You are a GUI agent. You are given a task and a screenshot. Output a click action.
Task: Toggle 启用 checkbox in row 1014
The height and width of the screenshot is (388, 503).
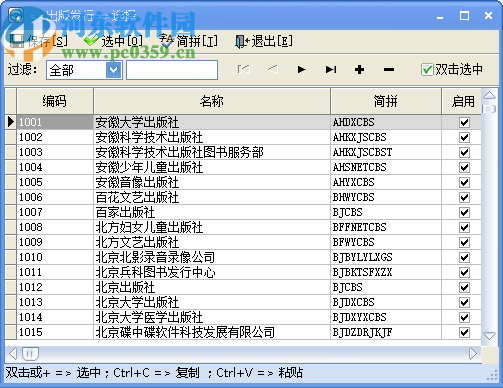pyautogui.click(x=464, y=317)
